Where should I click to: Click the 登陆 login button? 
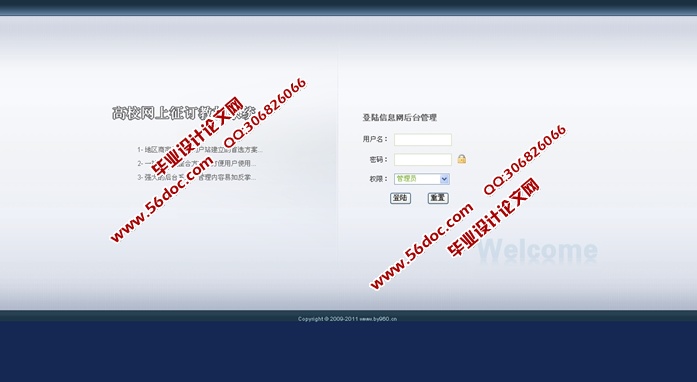coord(401,198)
